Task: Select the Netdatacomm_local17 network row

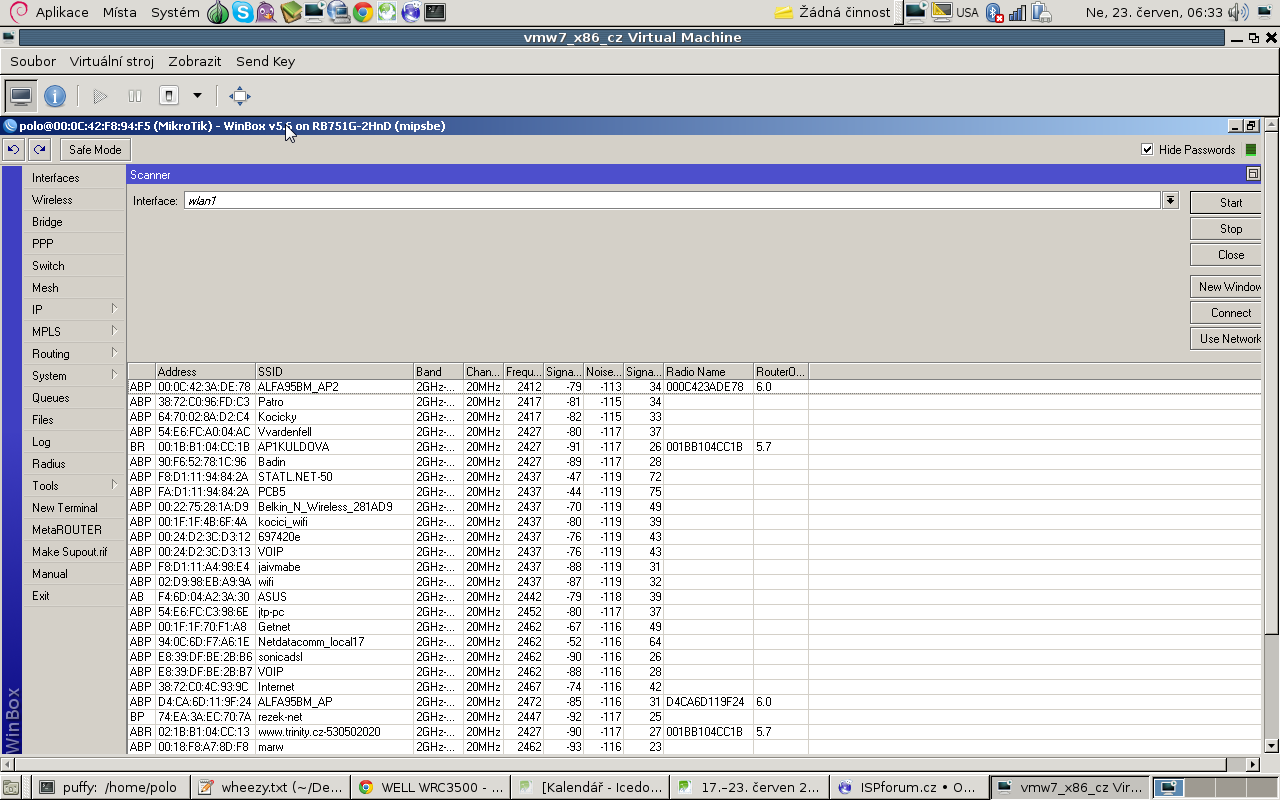Action: tap(694, 642)
